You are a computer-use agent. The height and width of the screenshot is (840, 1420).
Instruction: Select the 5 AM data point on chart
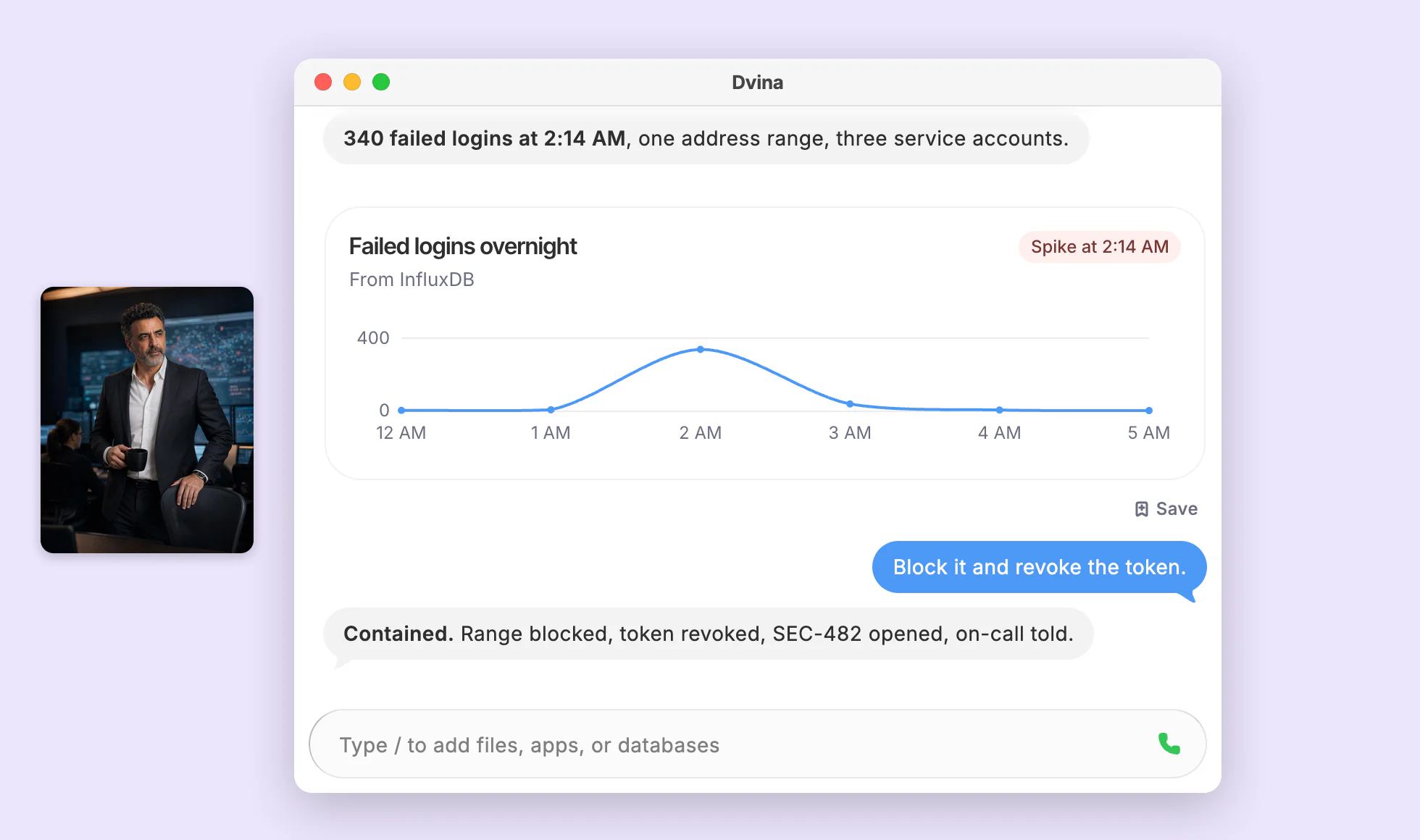click(1149, 411)
